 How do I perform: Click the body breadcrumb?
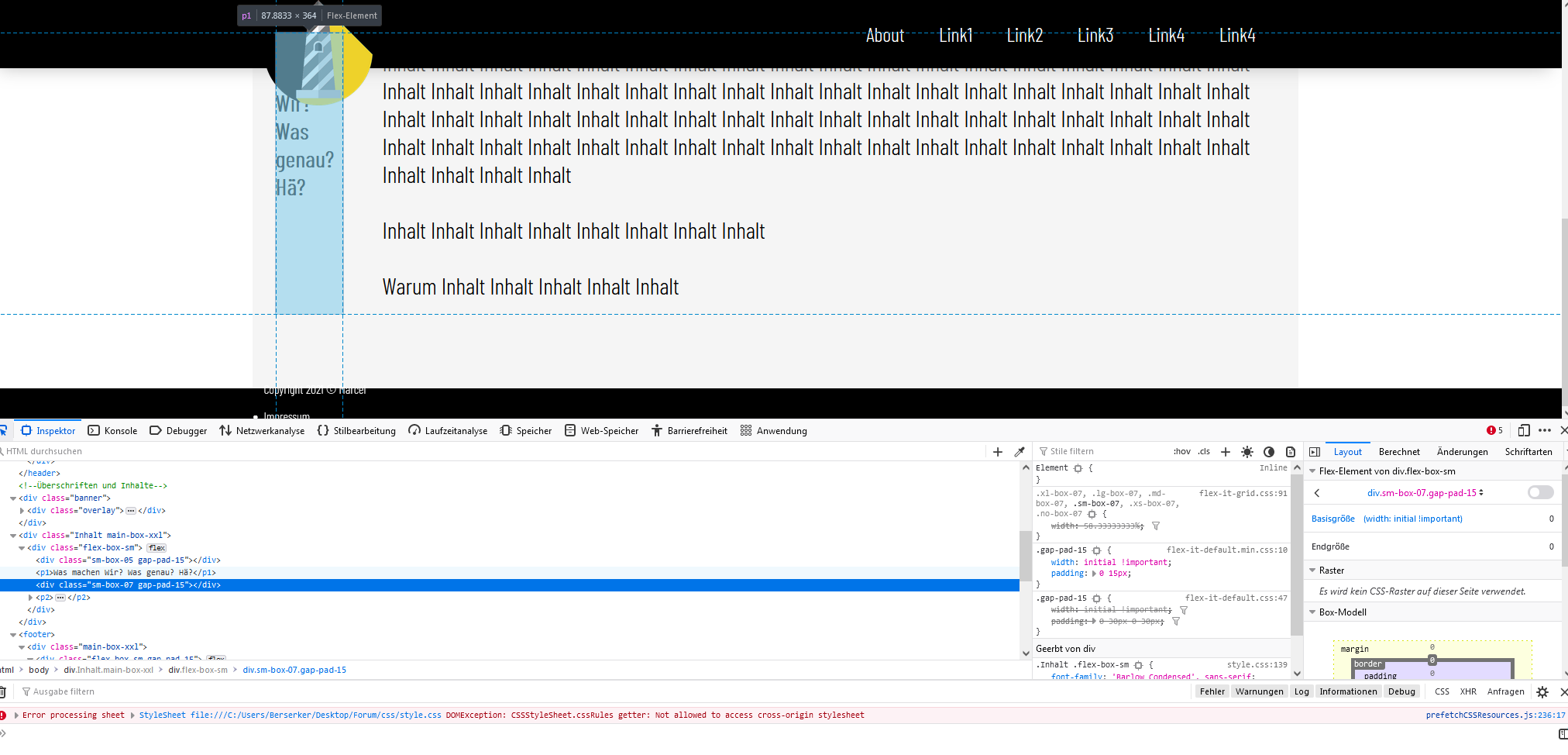39,670
